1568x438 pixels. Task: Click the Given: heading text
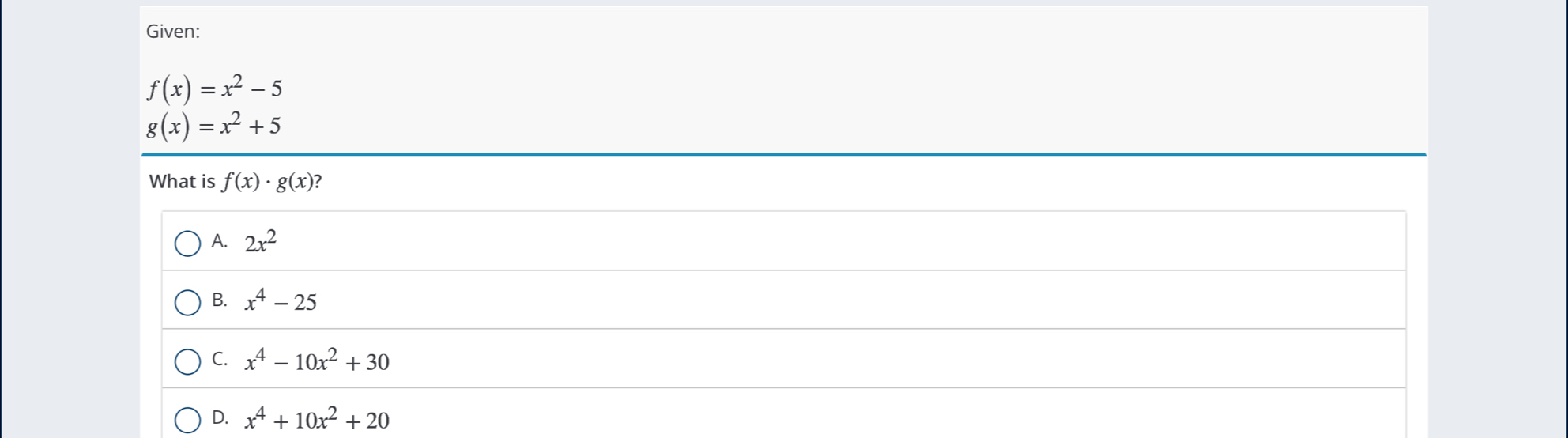click(x=173, y=32)
